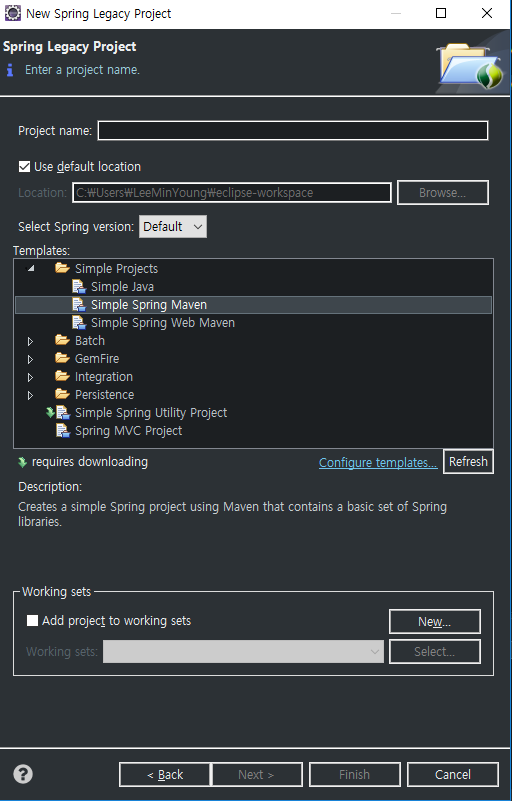Select Simple Spring Utility Project template
Viewport: 512px width, 801px height.
(x=151, y=412)
